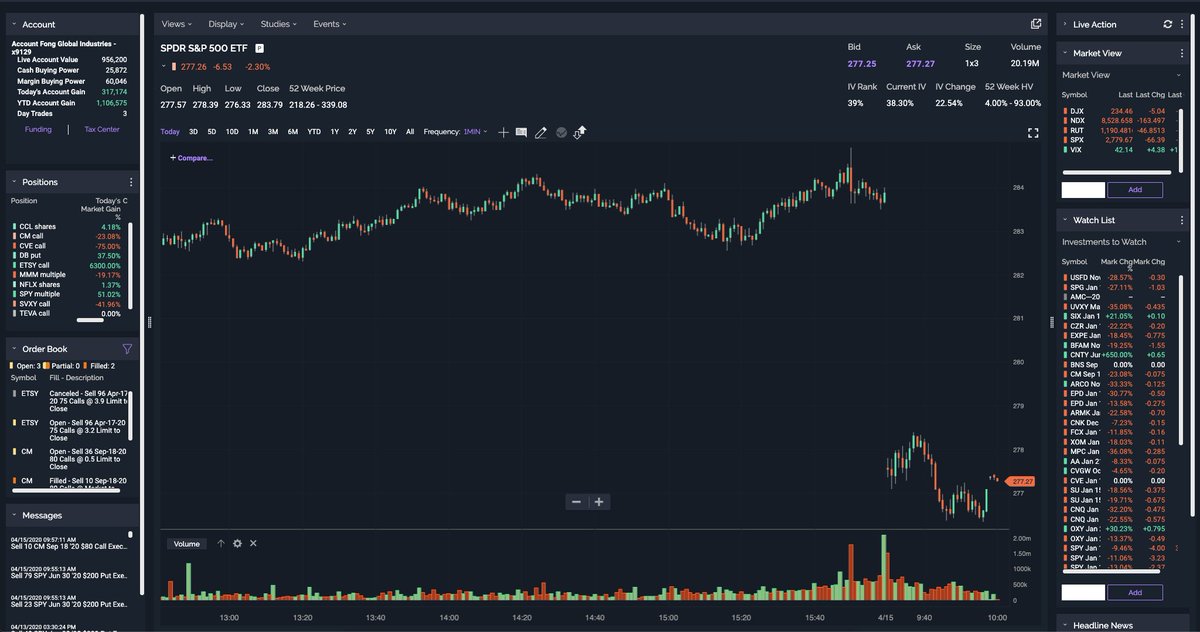Pop out chart into new window
This screenshot has height=632, width=1200.
[1036, 24]
